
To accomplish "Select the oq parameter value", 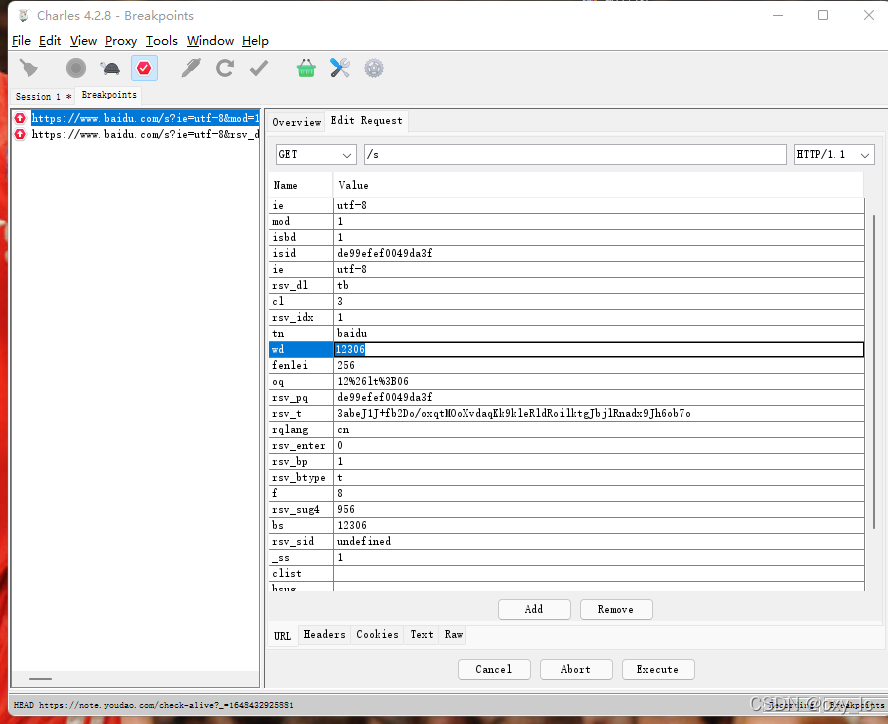I will pyautogui.click(x=599, y=381).
